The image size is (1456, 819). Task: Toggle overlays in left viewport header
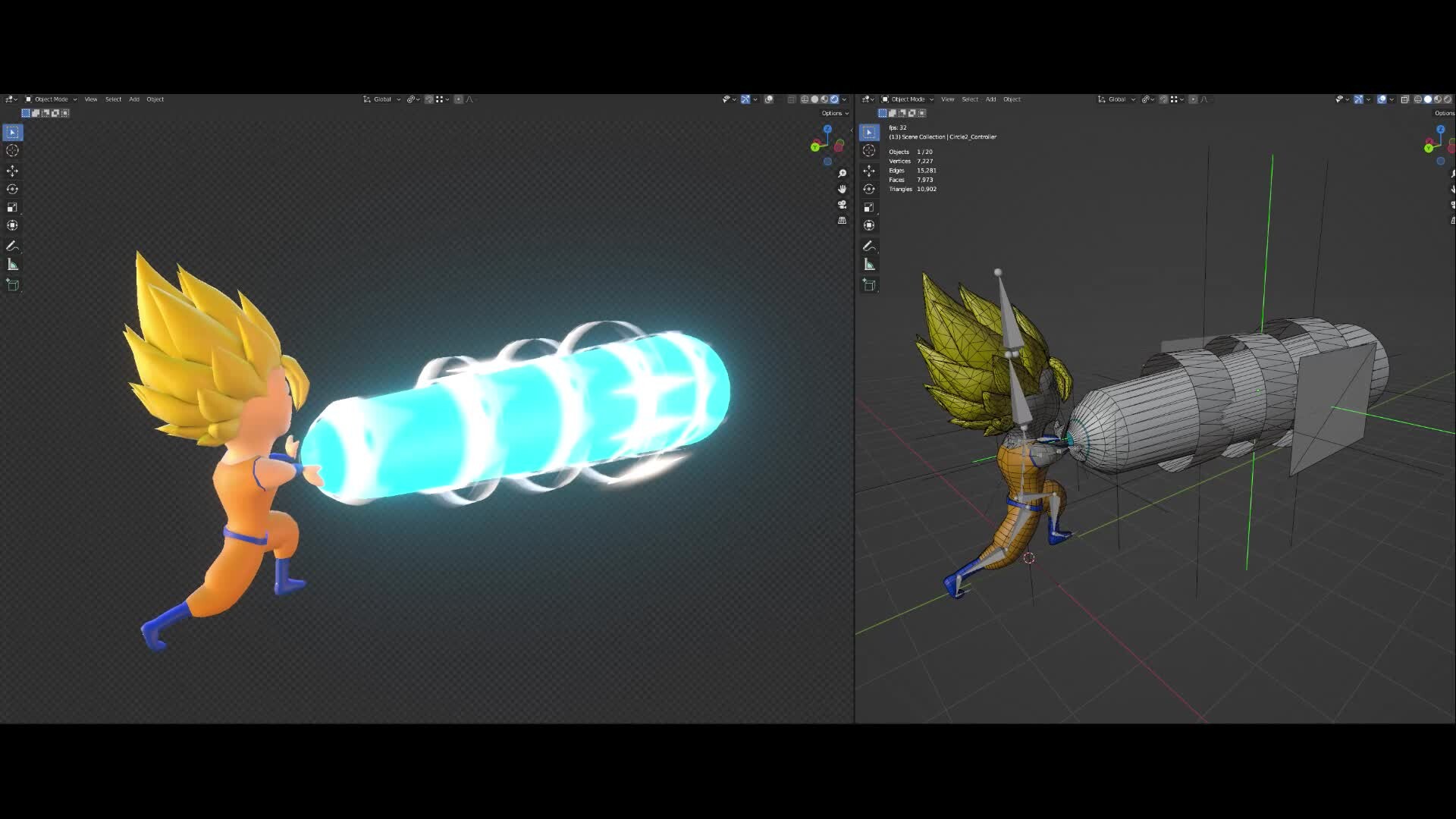pyautogui.click(x=769, y=99)
